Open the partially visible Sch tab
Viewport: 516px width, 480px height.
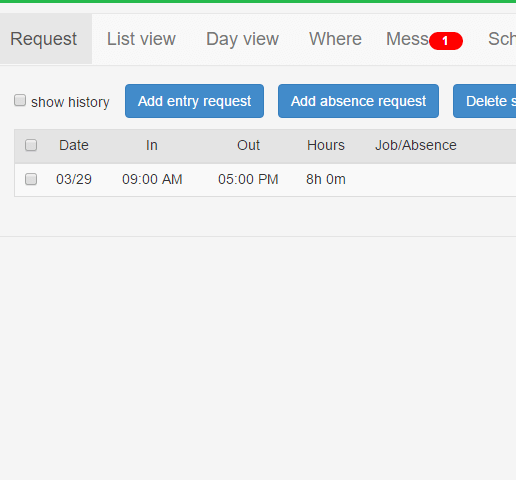pyautogui.click(x=502, y=39)
